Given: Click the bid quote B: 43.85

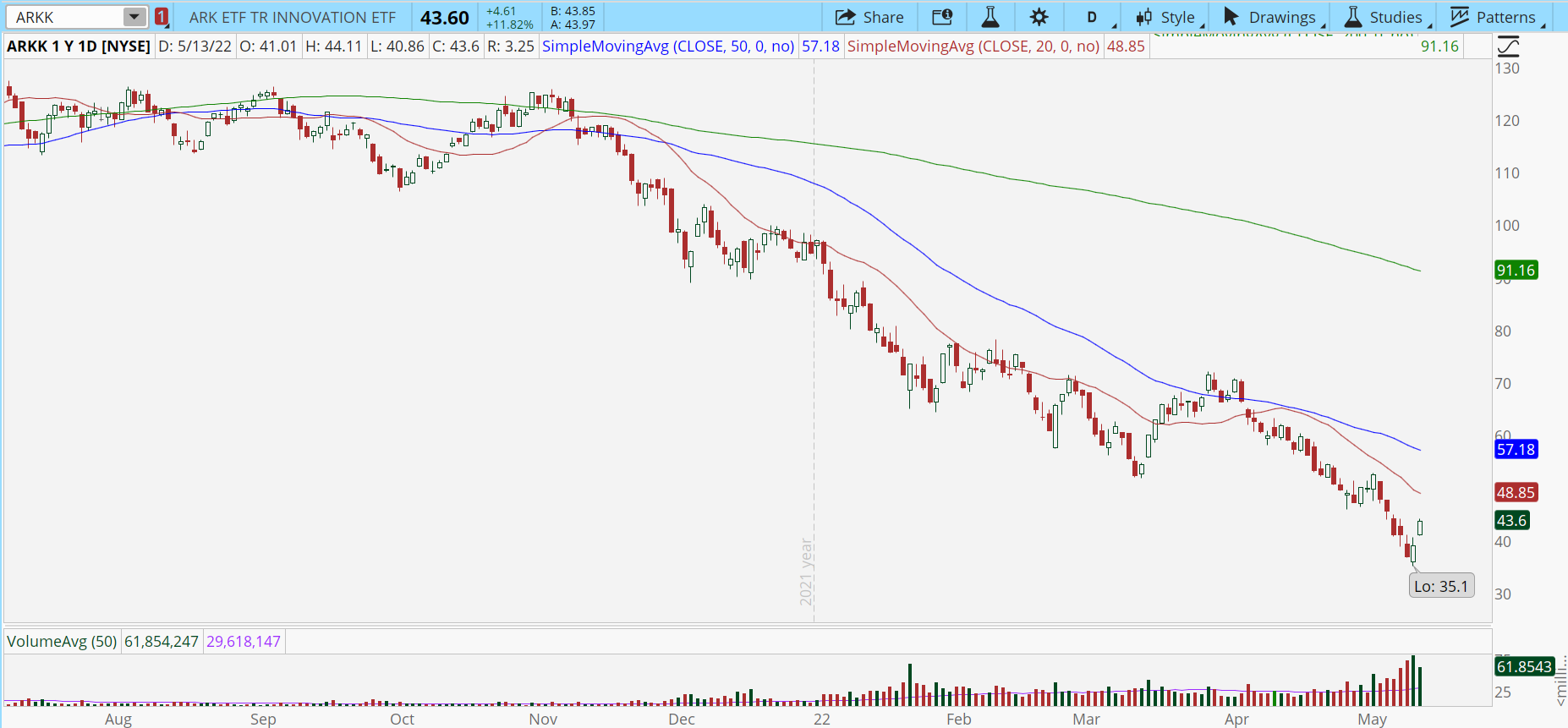Looking at the screenshot, I should tap(573, 11).
